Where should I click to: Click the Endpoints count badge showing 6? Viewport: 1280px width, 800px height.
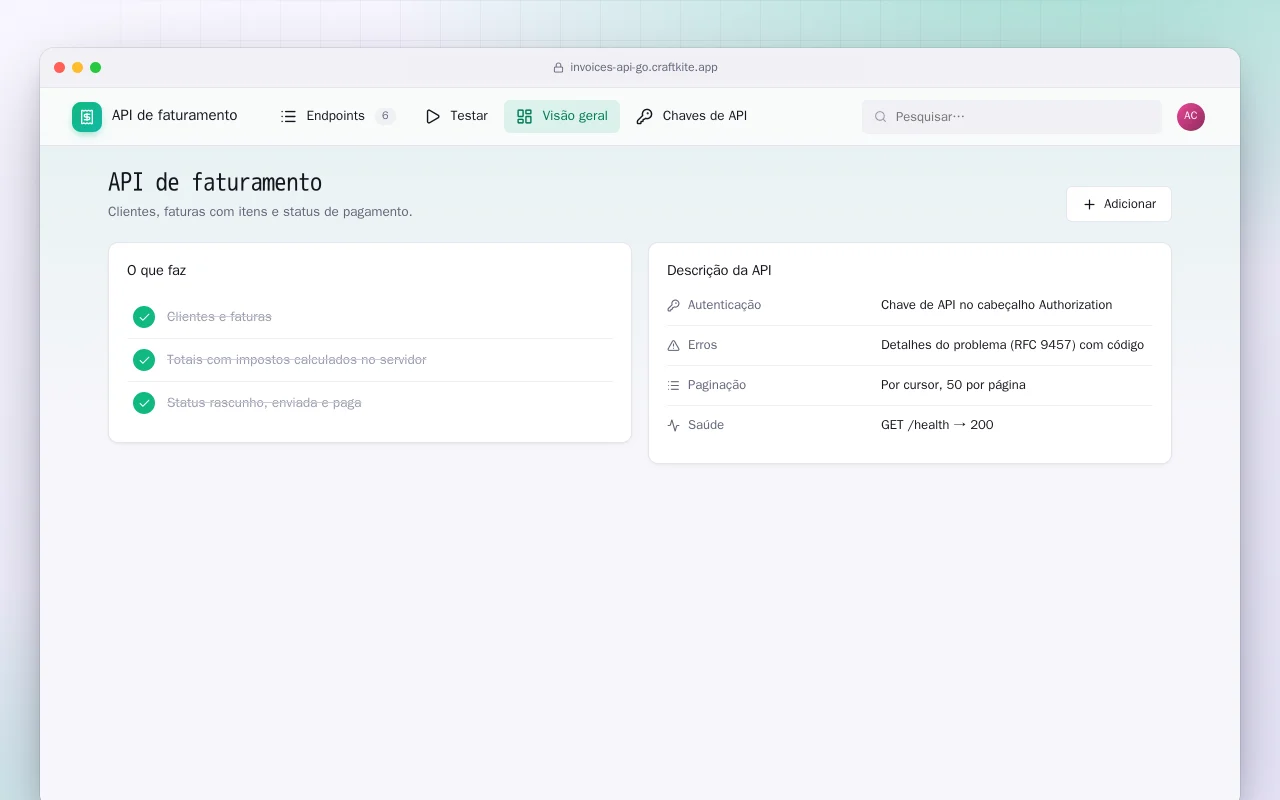[x=385, y=116]
